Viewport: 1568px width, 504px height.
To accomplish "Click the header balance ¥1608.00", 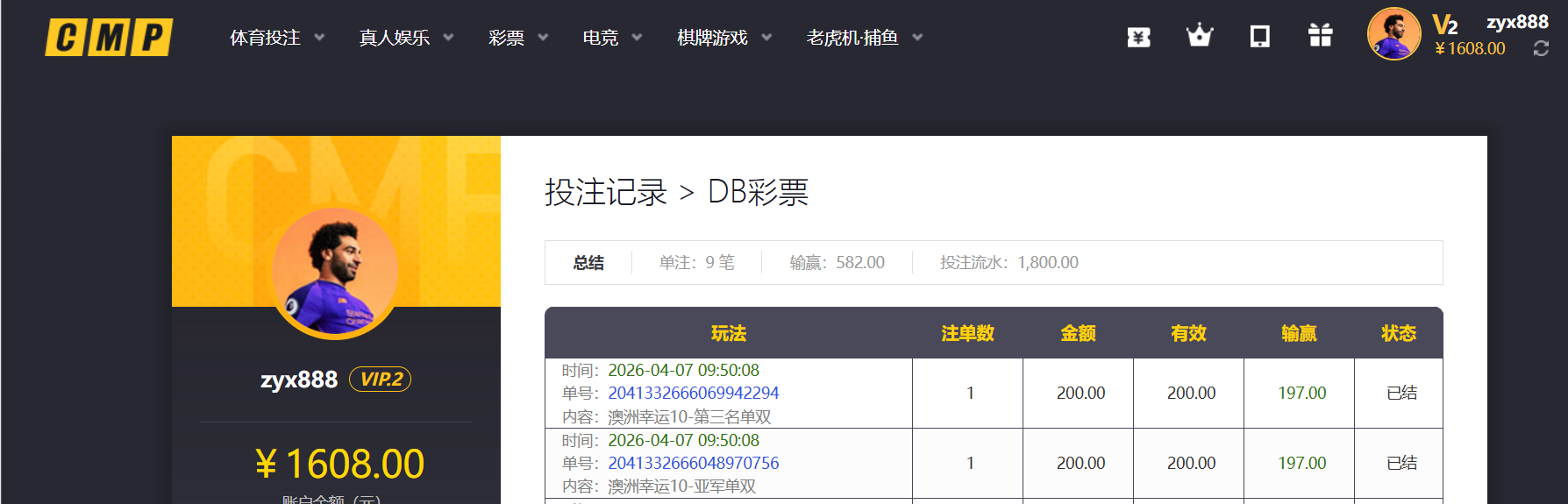I will (x=1470, y=49).
